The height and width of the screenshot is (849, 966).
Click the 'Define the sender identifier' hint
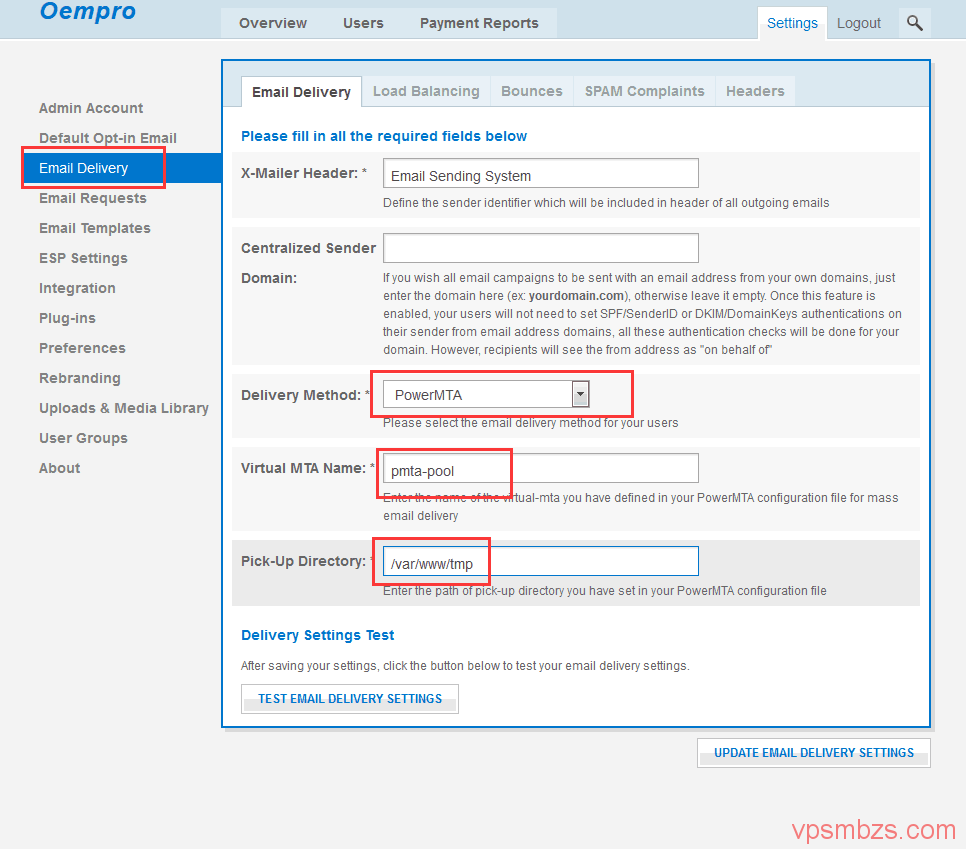[x=606, y=203]
